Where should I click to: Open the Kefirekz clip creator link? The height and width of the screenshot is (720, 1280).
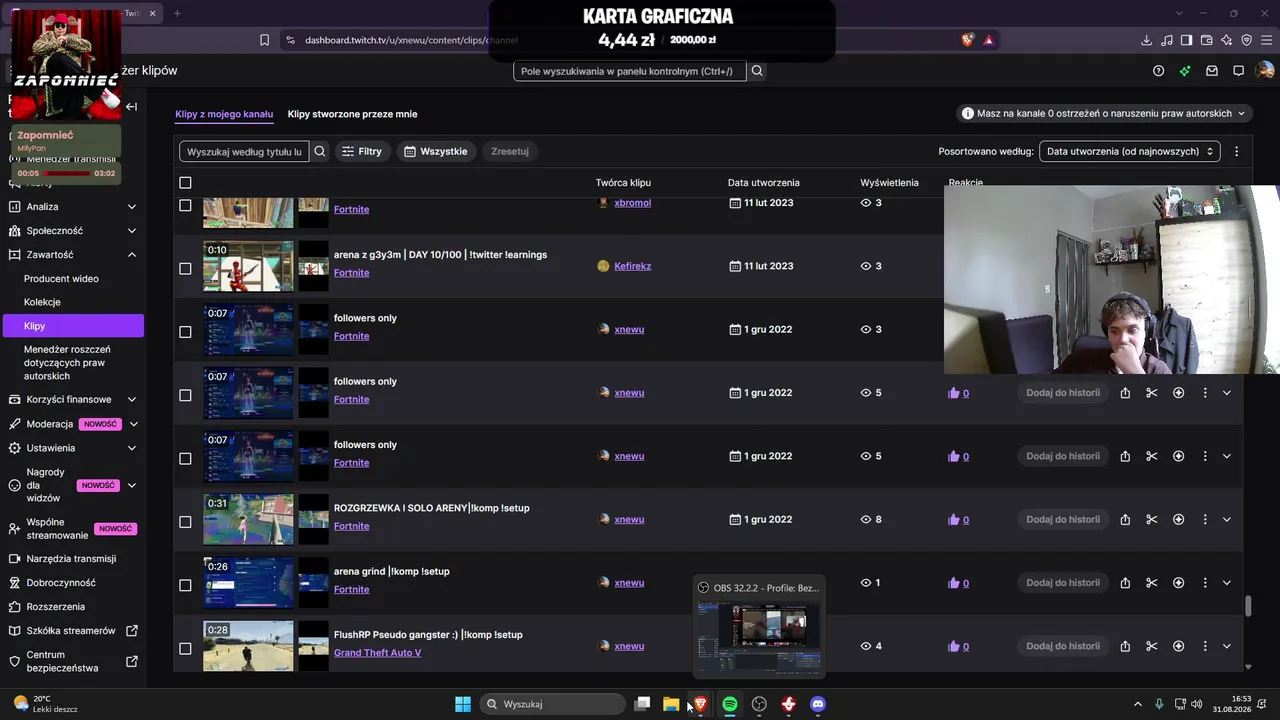coord(633,266)
